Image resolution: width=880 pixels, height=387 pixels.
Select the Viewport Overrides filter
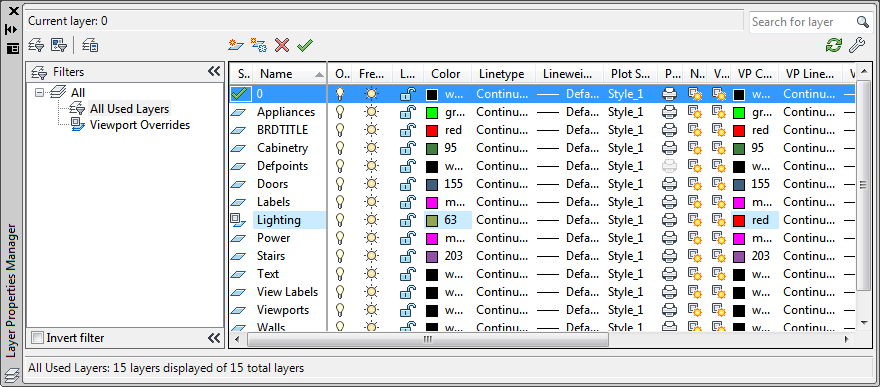pyautogui.click(x=140, y=125)
